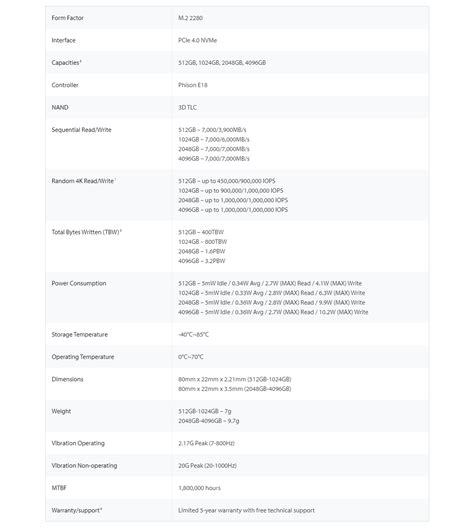474x530 pixels.
Task: Click the Sequential Read/Write label
Action: pos(81,130)
